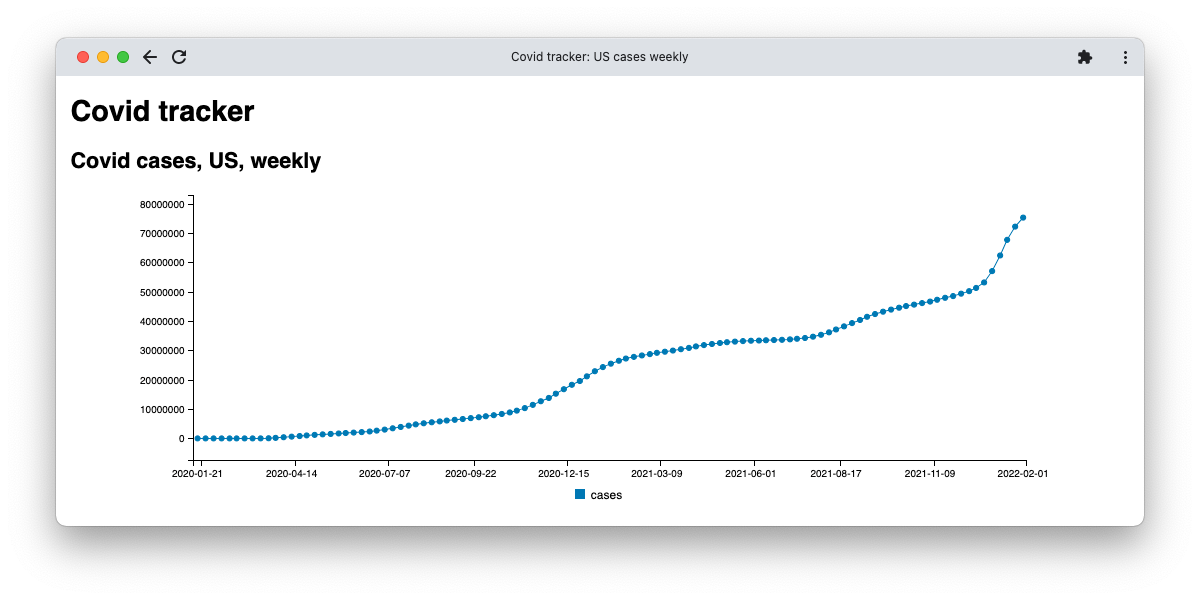Click the 2021-08-17 x-axis date
The image size is (1200, 600).
[x=836, y=474]
